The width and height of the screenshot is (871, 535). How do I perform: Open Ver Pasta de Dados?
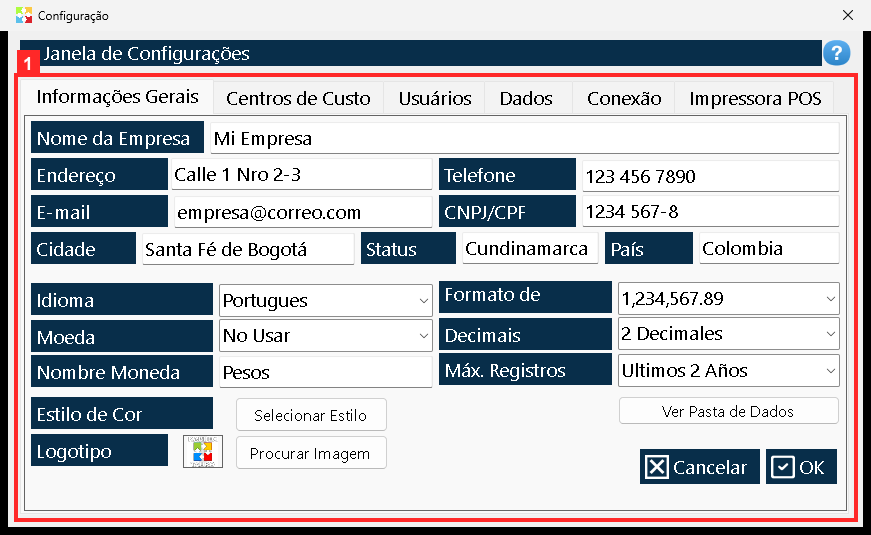[x=728, y=411]
